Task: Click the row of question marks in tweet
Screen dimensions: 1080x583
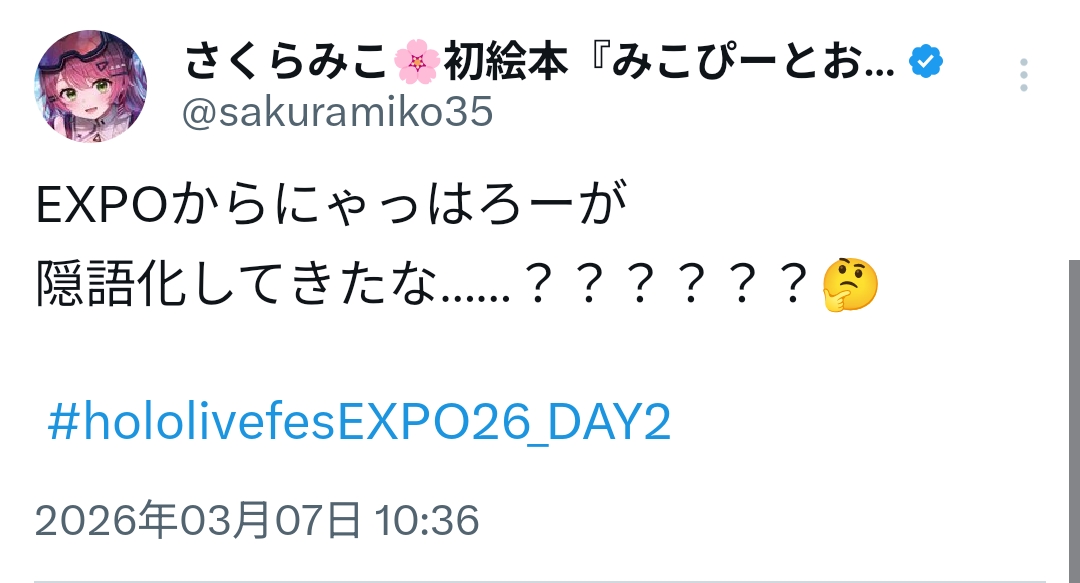Action: tap(665, 285)
